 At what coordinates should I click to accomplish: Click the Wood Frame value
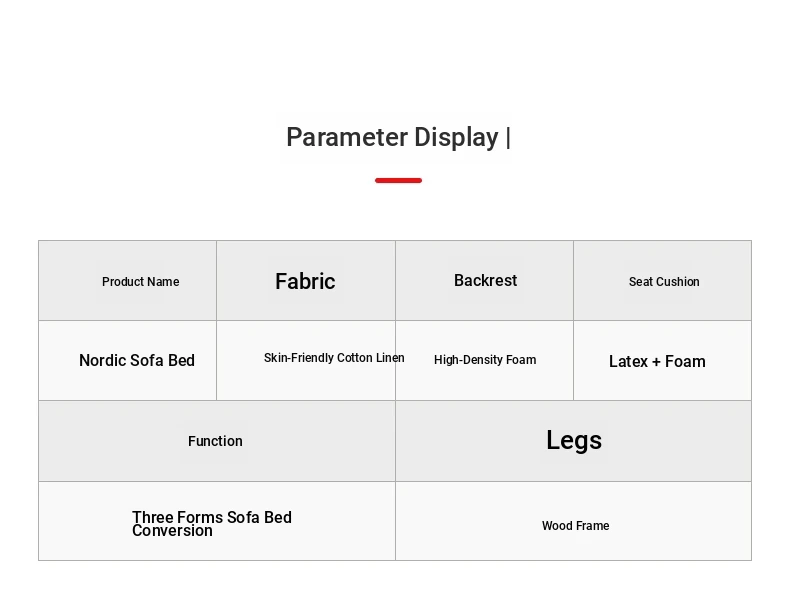pyautogui.click(x=575, y=526)
